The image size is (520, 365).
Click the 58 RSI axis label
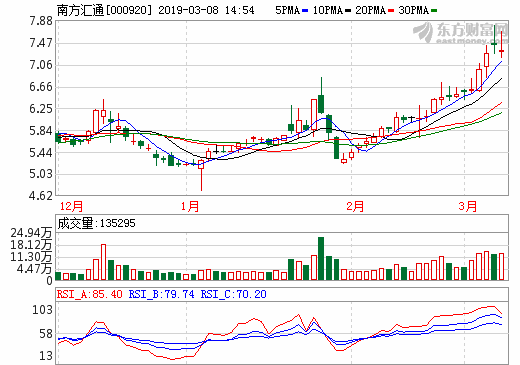pos(46,334)
